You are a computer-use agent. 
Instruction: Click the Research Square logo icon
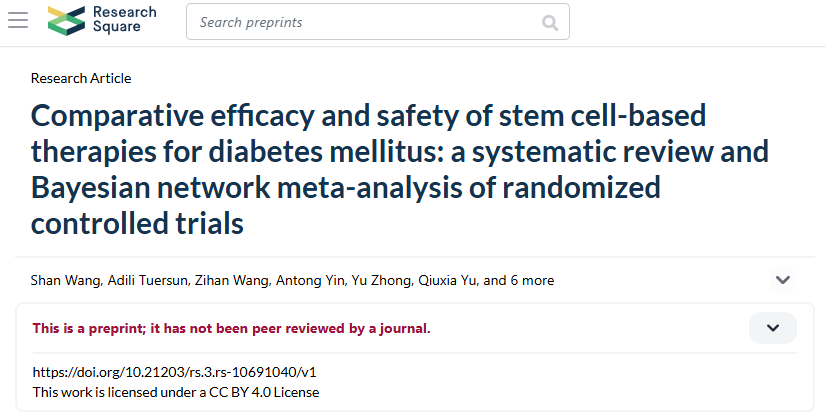[66, 21]
